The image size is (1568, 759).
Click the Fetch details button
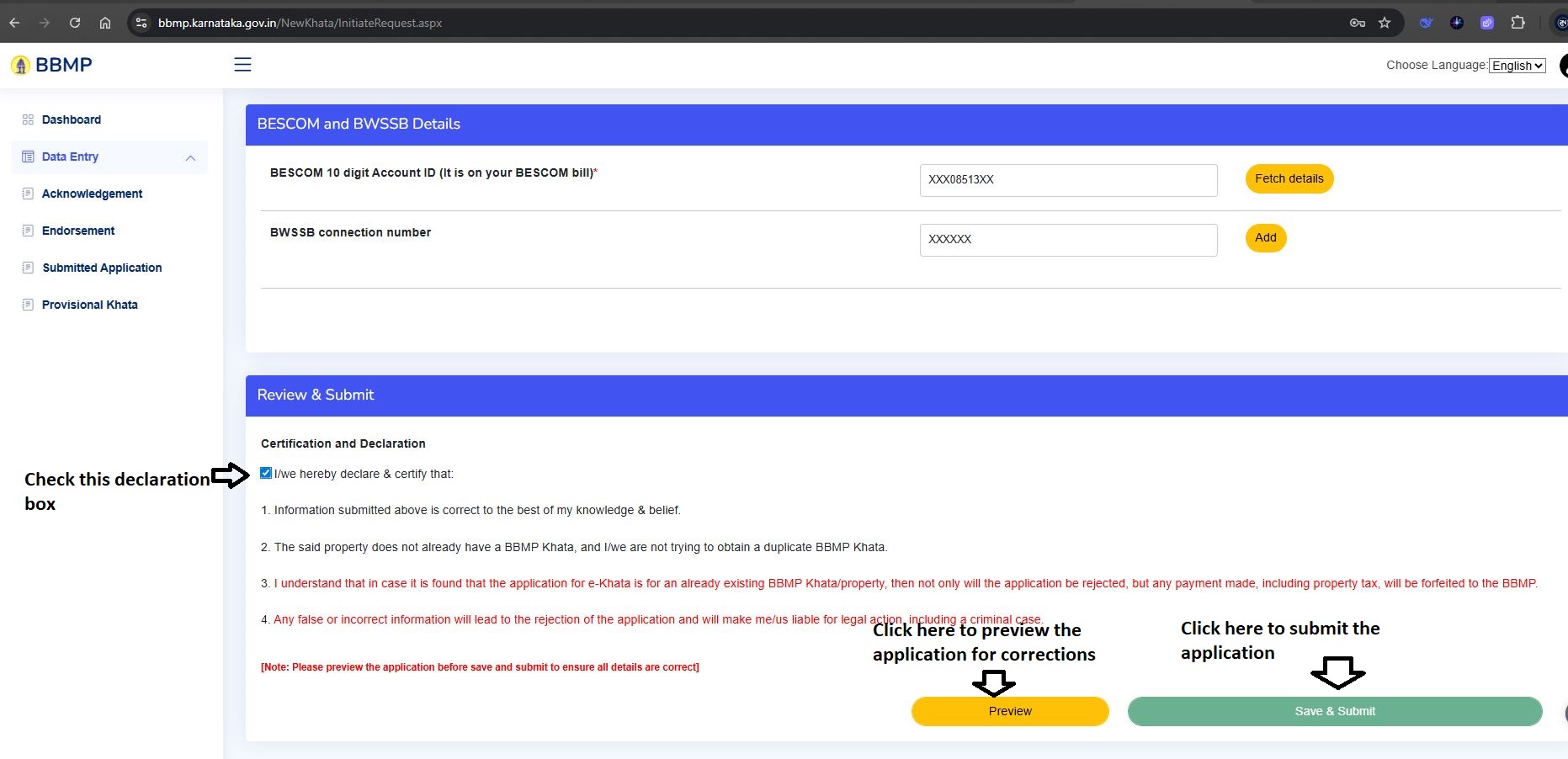tap(1289, 178)
